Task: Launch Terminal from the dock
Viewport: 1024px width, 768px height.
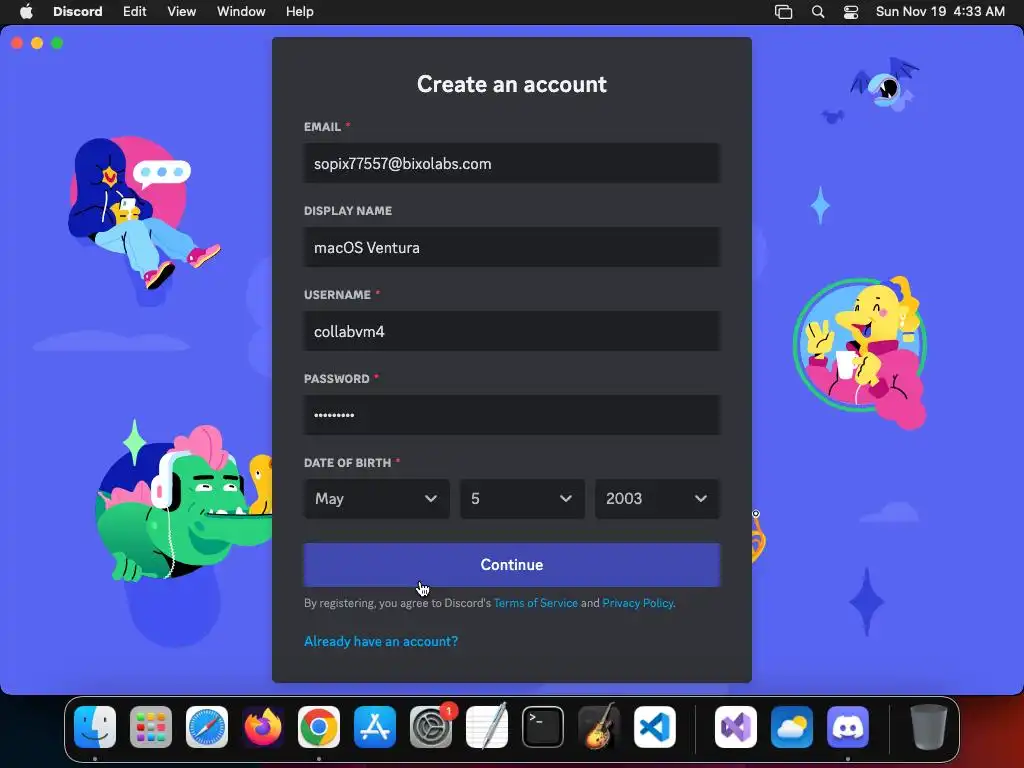Action: coord(543,727)
